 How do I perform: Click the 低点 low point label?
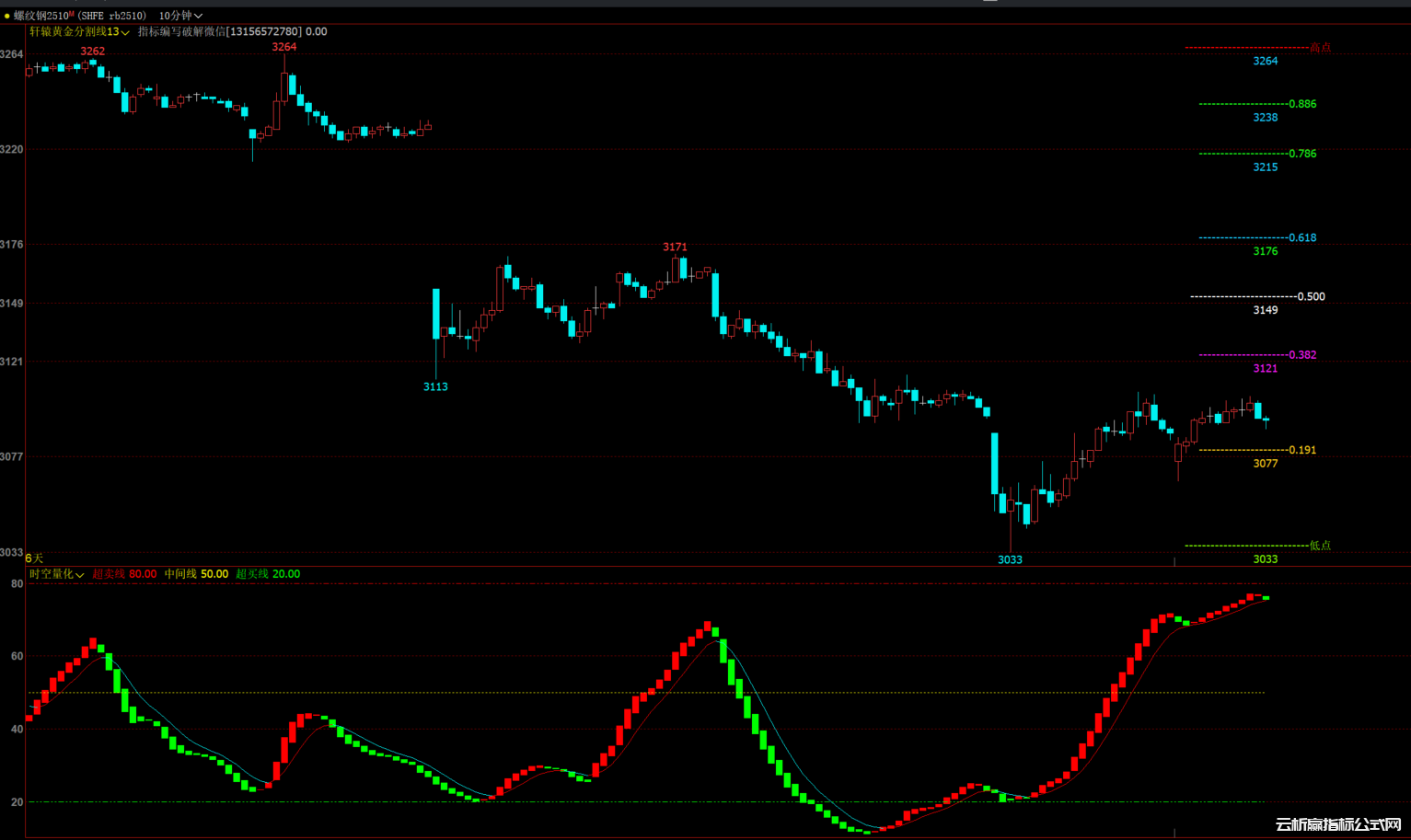tap(1320, 546)
